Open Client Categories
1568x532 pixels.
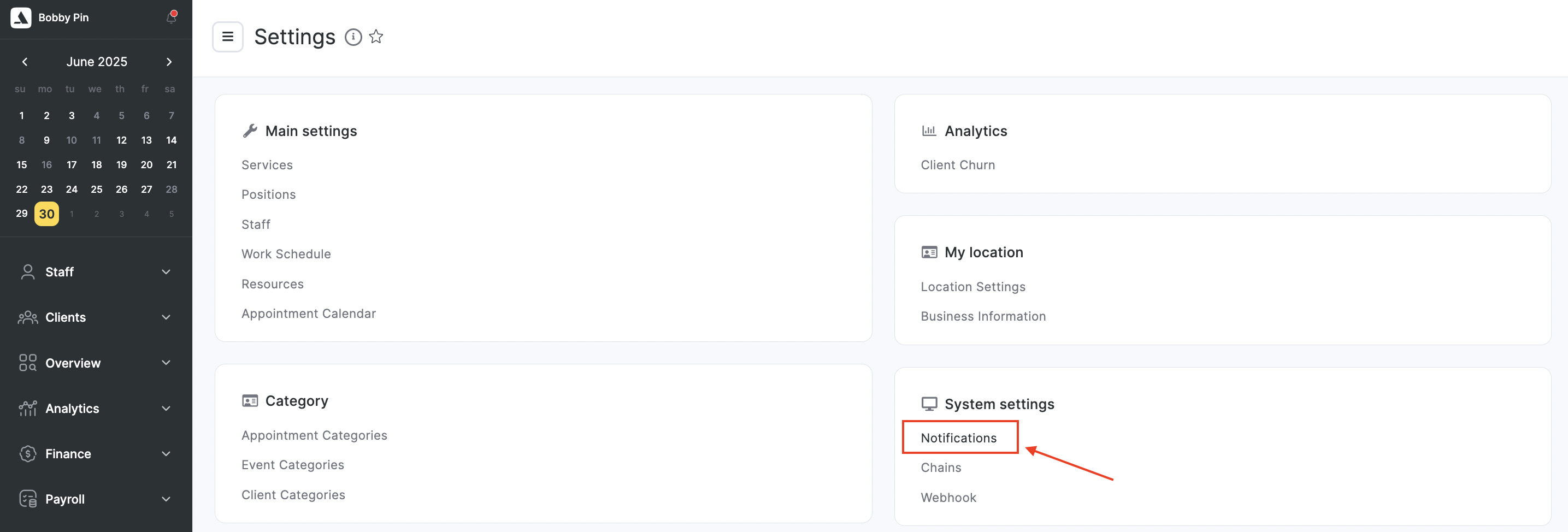(x=293, y=495)
